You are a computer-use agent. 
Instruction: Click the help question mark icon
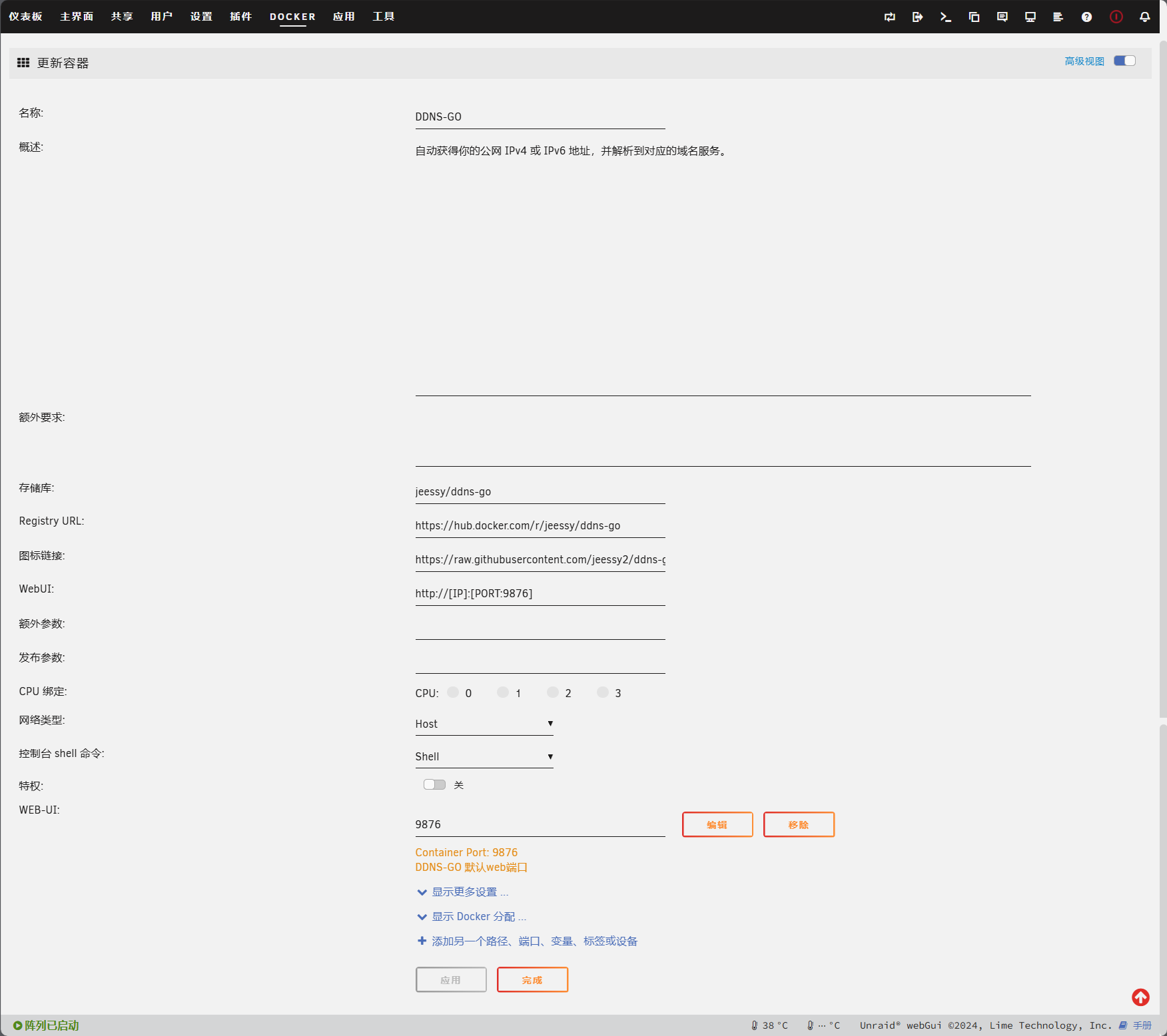point(1086,17)
